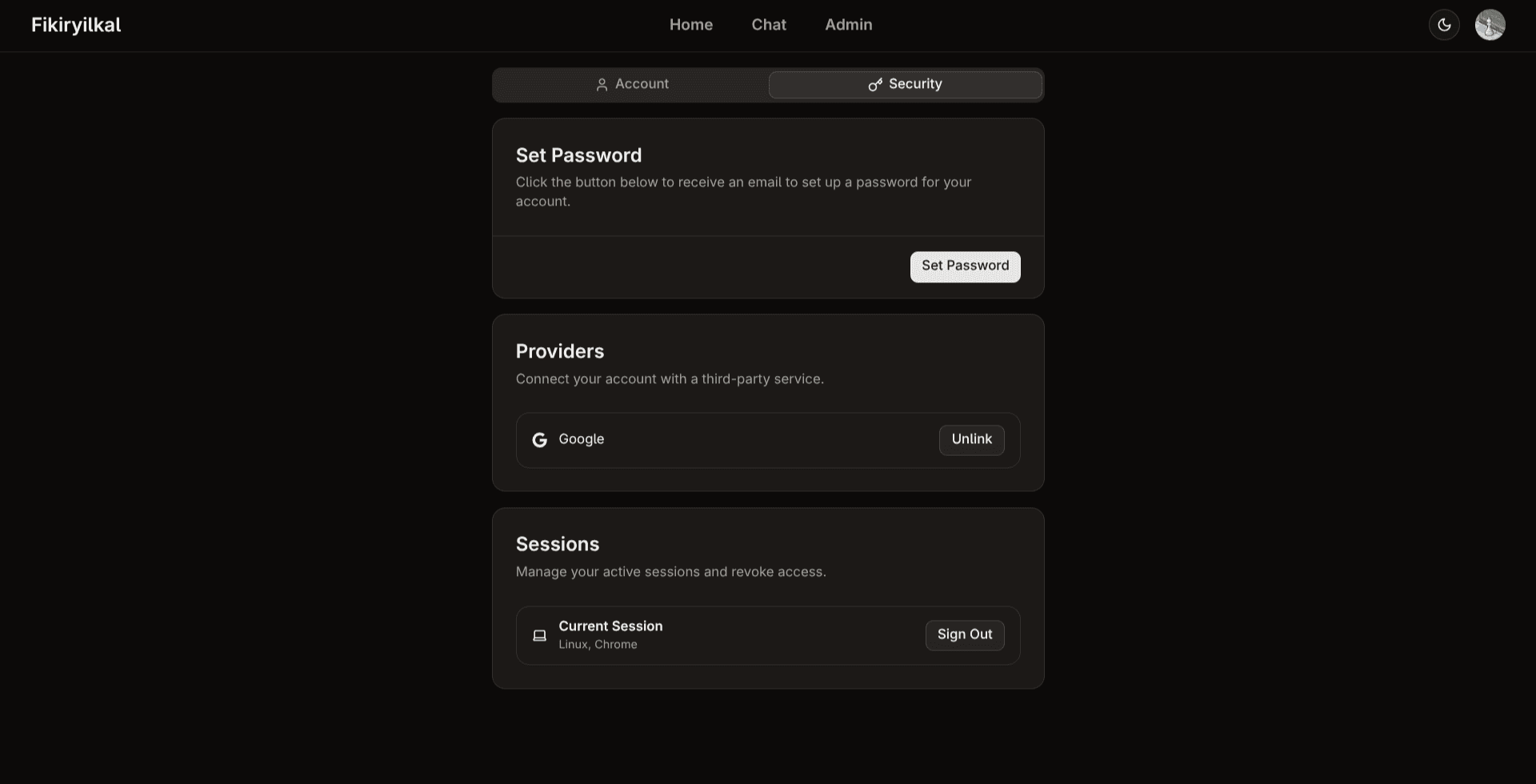Select the Google provider logo
The width and height of the screenshot is (1536, 784).
[x=541, y=439]
